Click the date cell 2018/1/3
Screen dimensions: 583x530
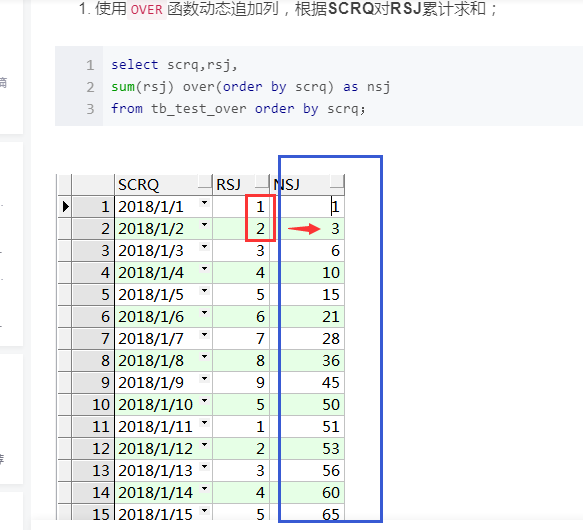click(163, 251)
